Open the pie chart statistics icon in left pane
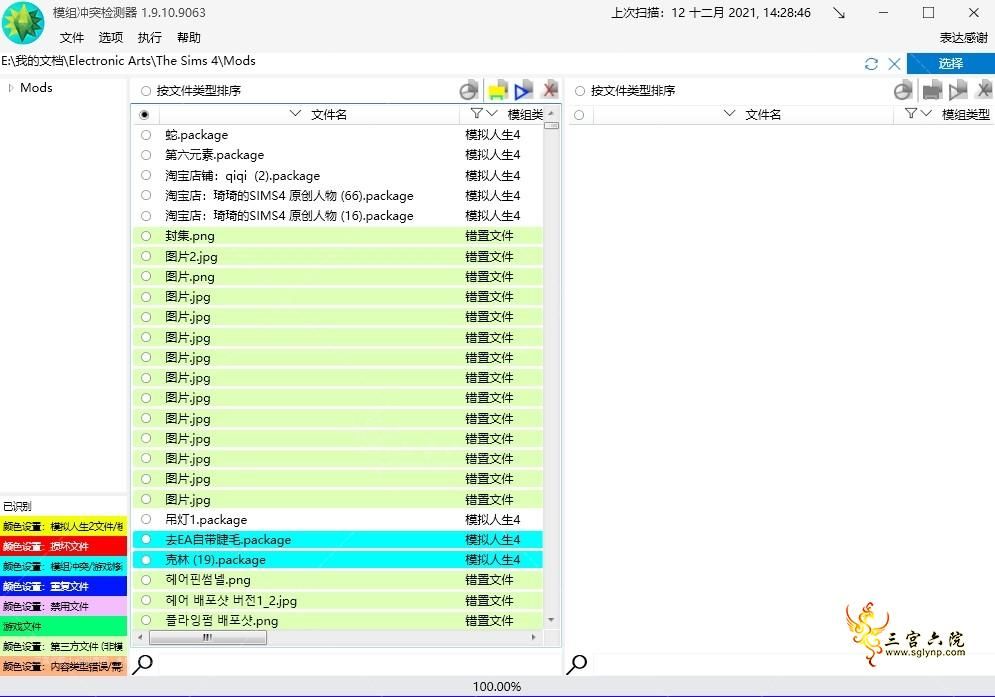 [469, 91]
